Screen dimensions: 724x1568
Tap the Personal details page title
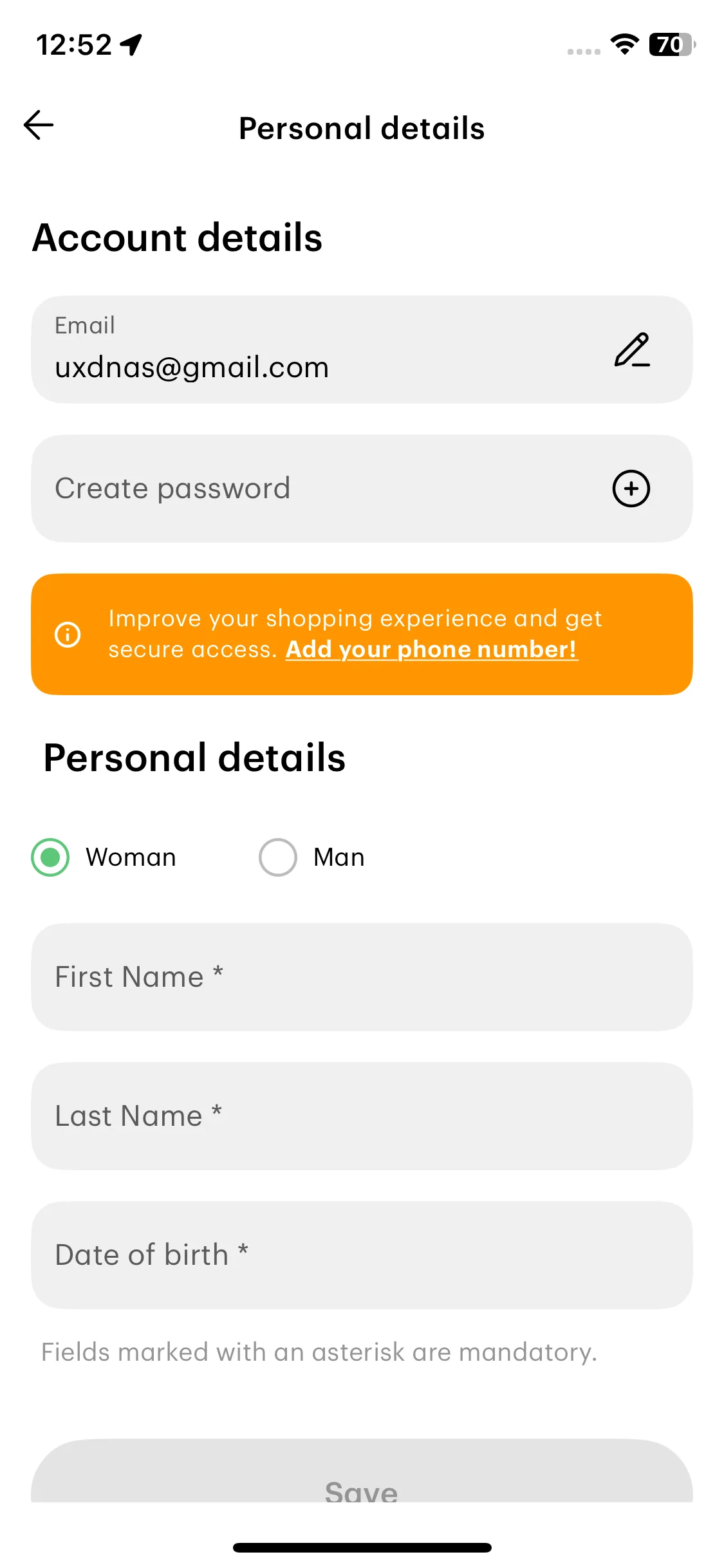tap(362, 128)
